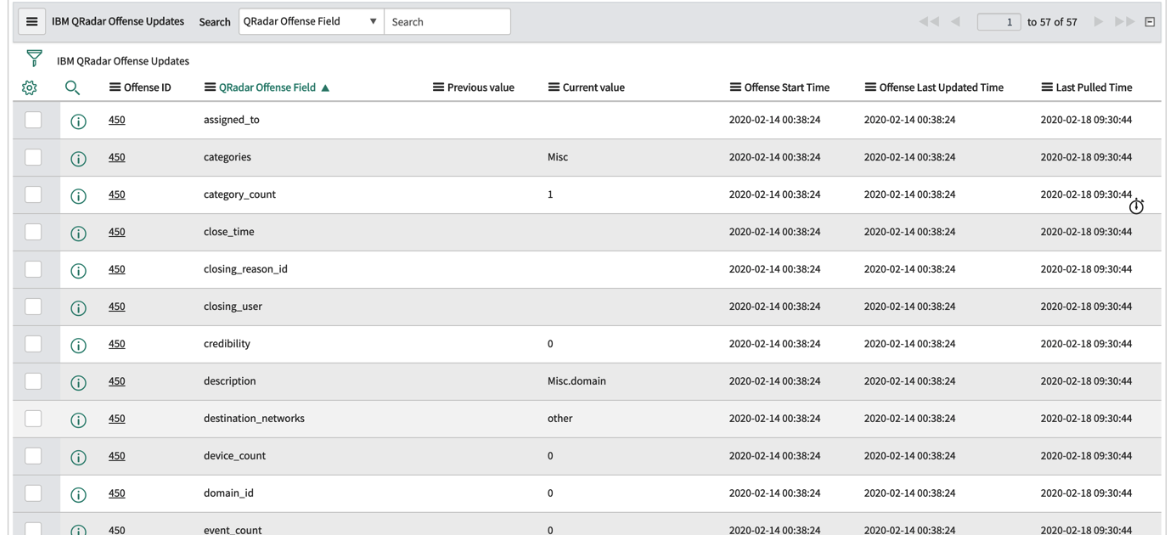
Task: Open Offense Start Time column menu icon
Action: (x=736, y=87)
